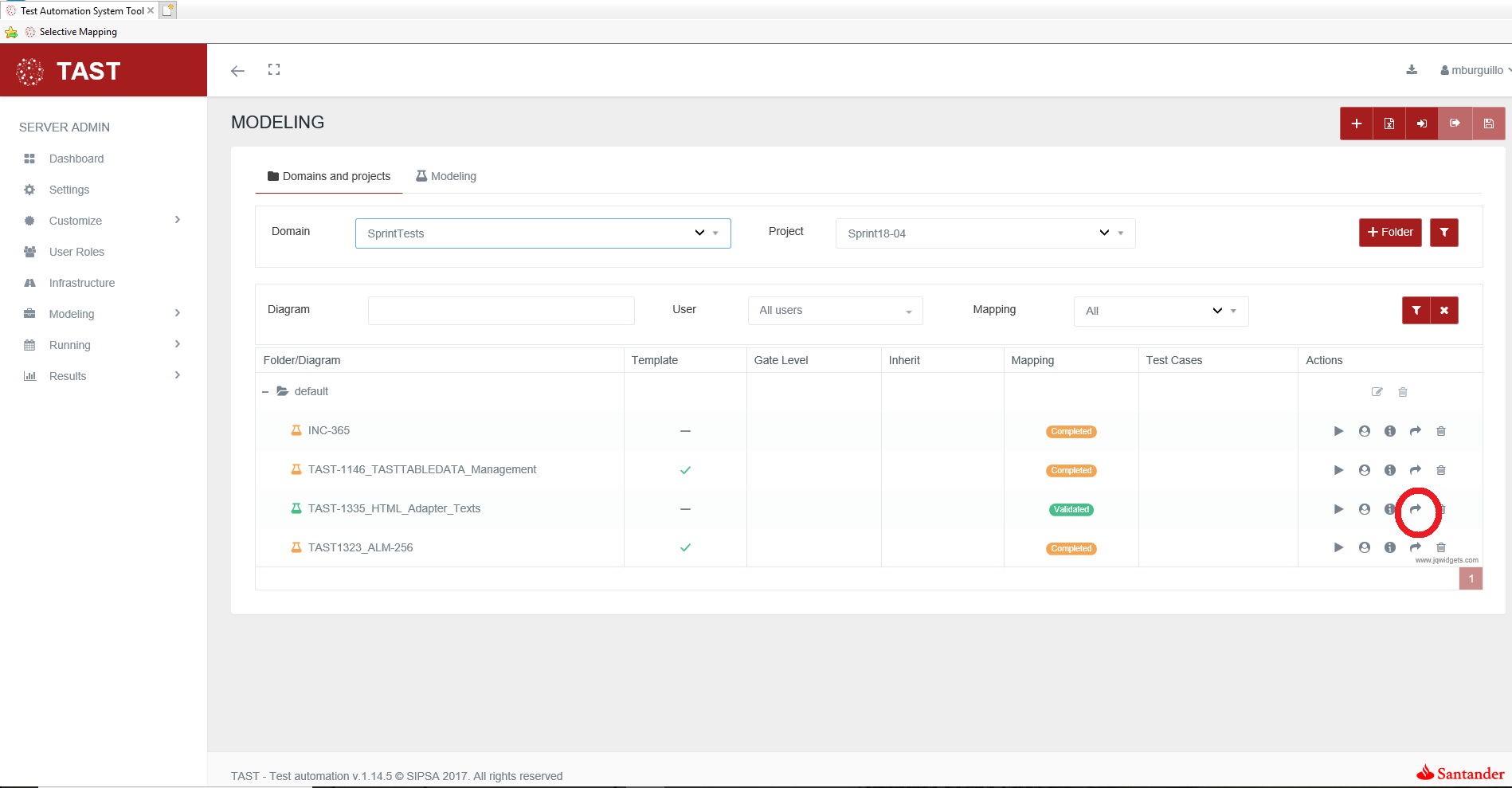1512x788 pixels.
Task: Click the share arrow for TAST-1335_HTML_Adapter_Texts
Action: pos(1415,509)
